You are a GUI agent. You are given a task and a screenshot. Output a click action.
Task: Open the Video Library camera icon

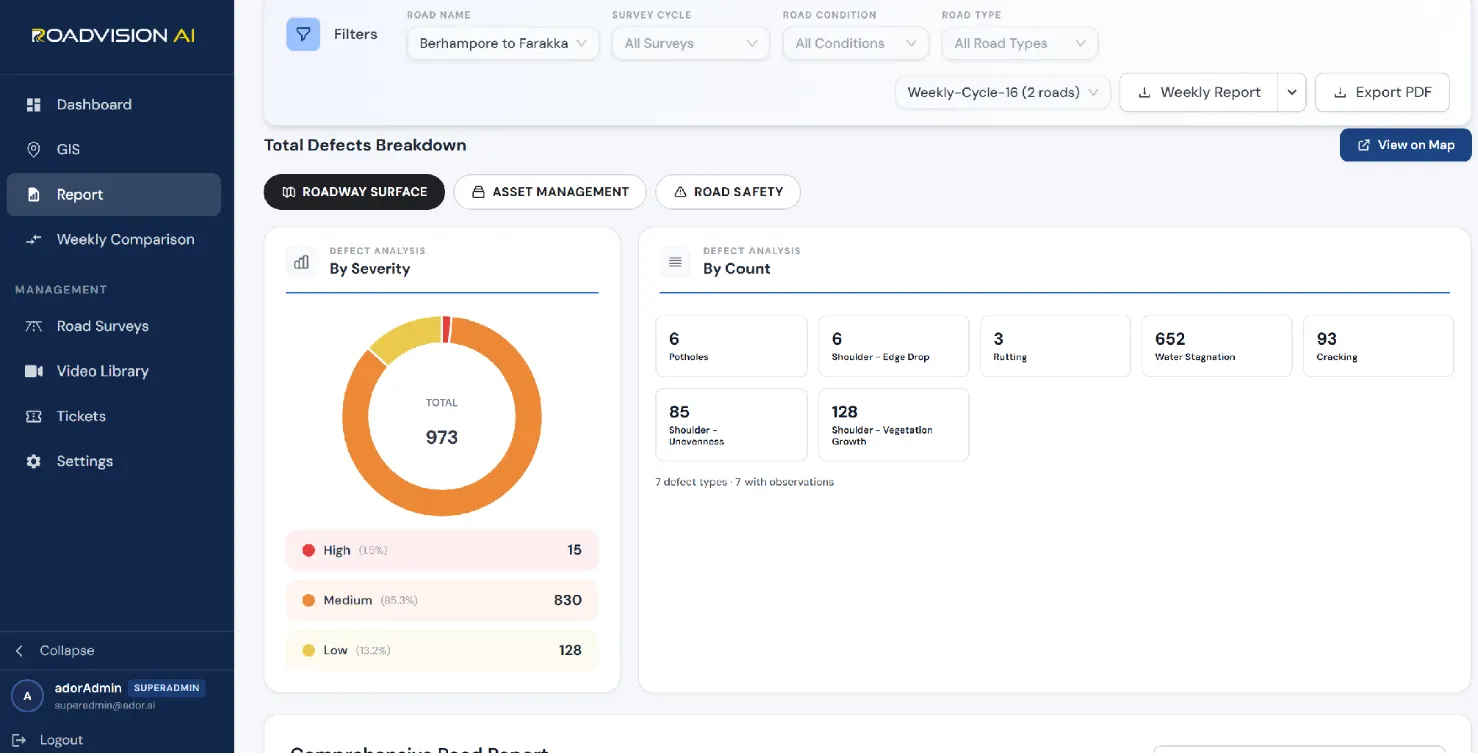pyautogui.click(x=34, y=371)
